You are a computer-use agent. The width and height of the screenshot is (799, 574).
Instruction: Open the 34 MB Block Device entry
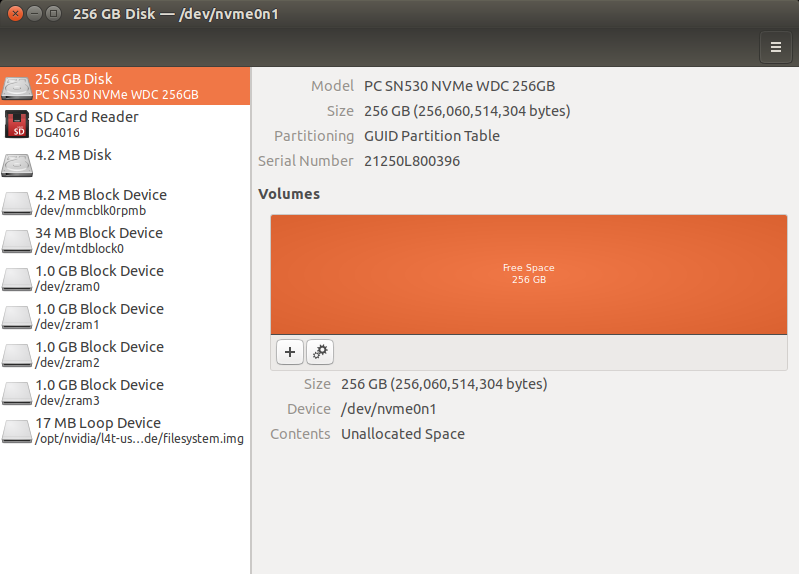[x=99, y=240]
